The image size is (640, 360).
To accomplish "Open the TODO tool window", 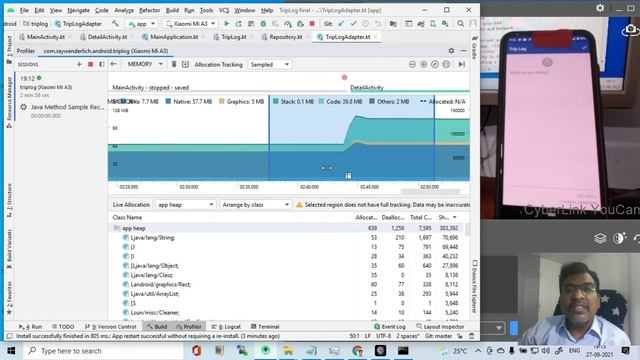I will 63,327.
